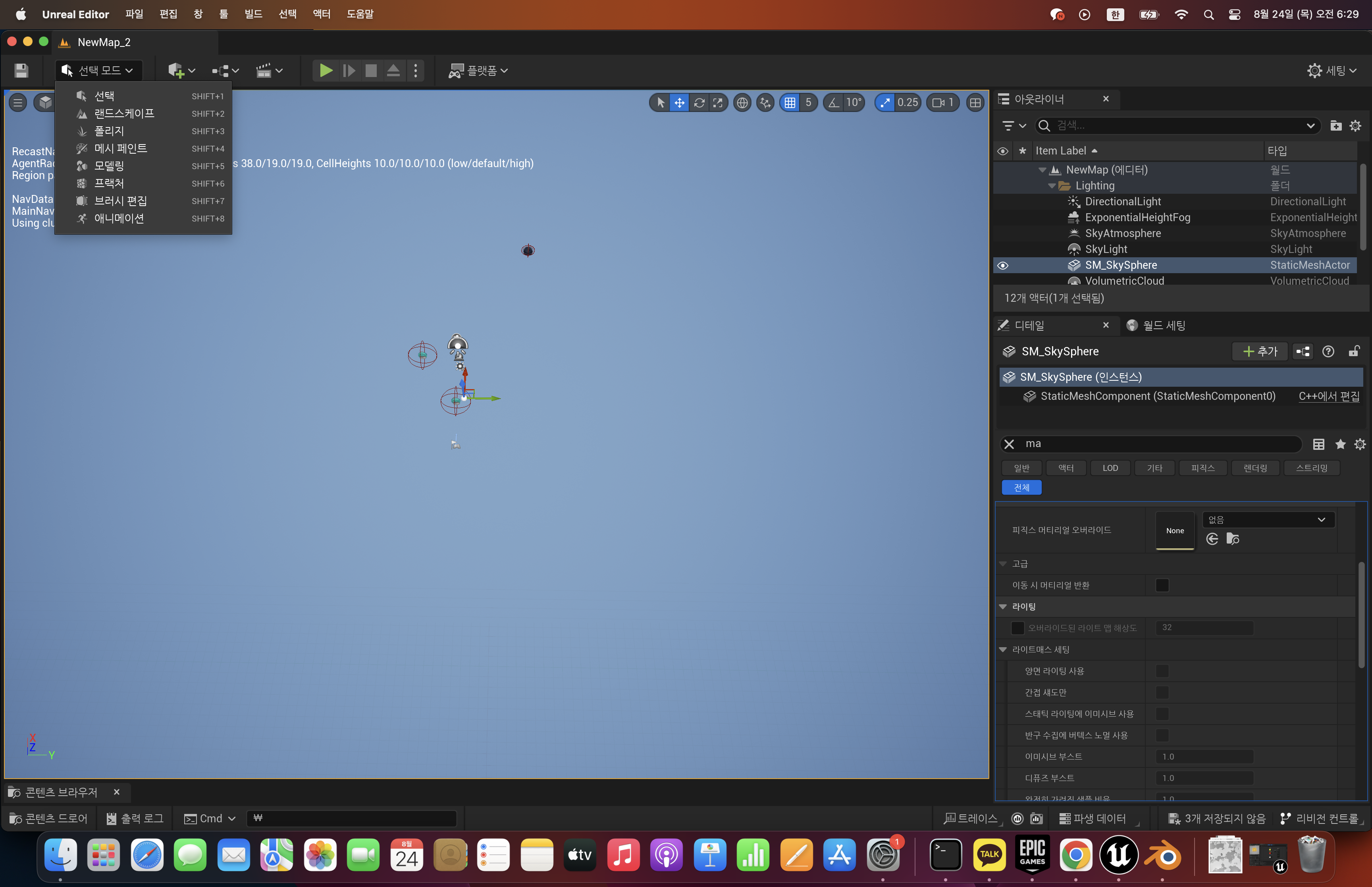Viewport: 1372px width, 887px height.
Task: Click the green Play button
Action: [325, 70]
